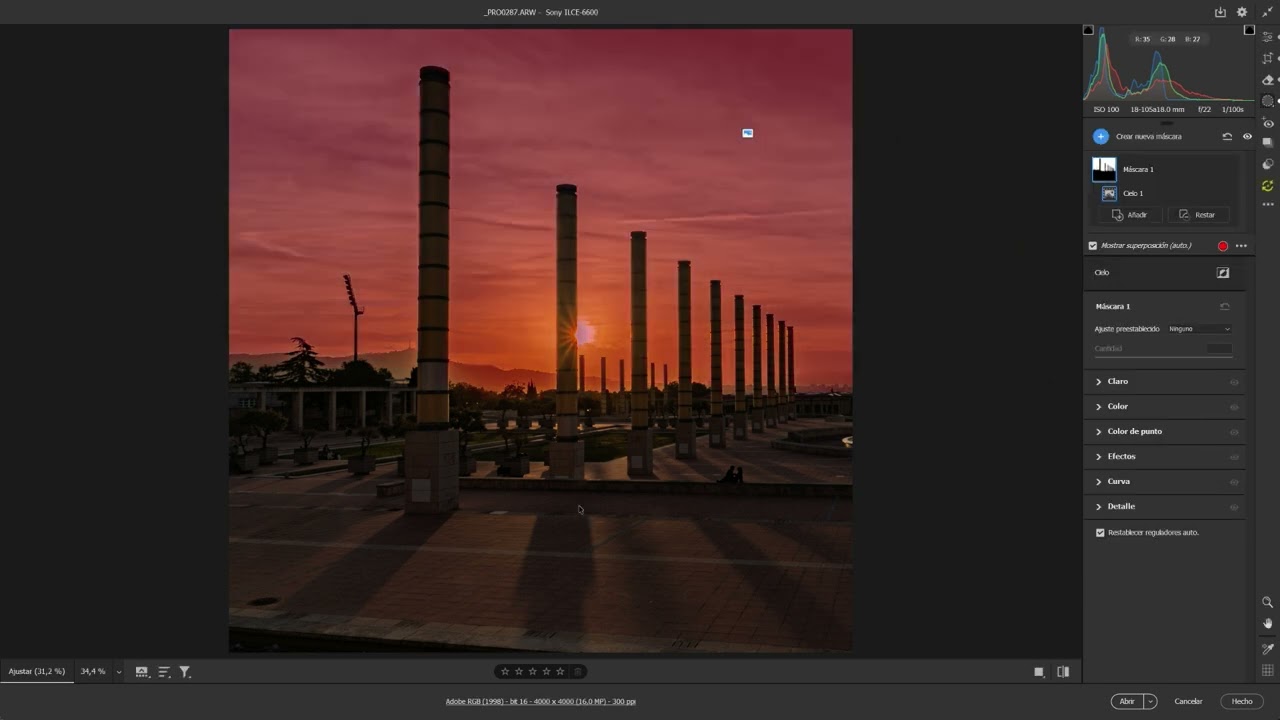Reset Máscara 1 adjustments arrow
The height and width of the screenshot is (720, 1280).
pyautogui.click(x=1225, y=306)
